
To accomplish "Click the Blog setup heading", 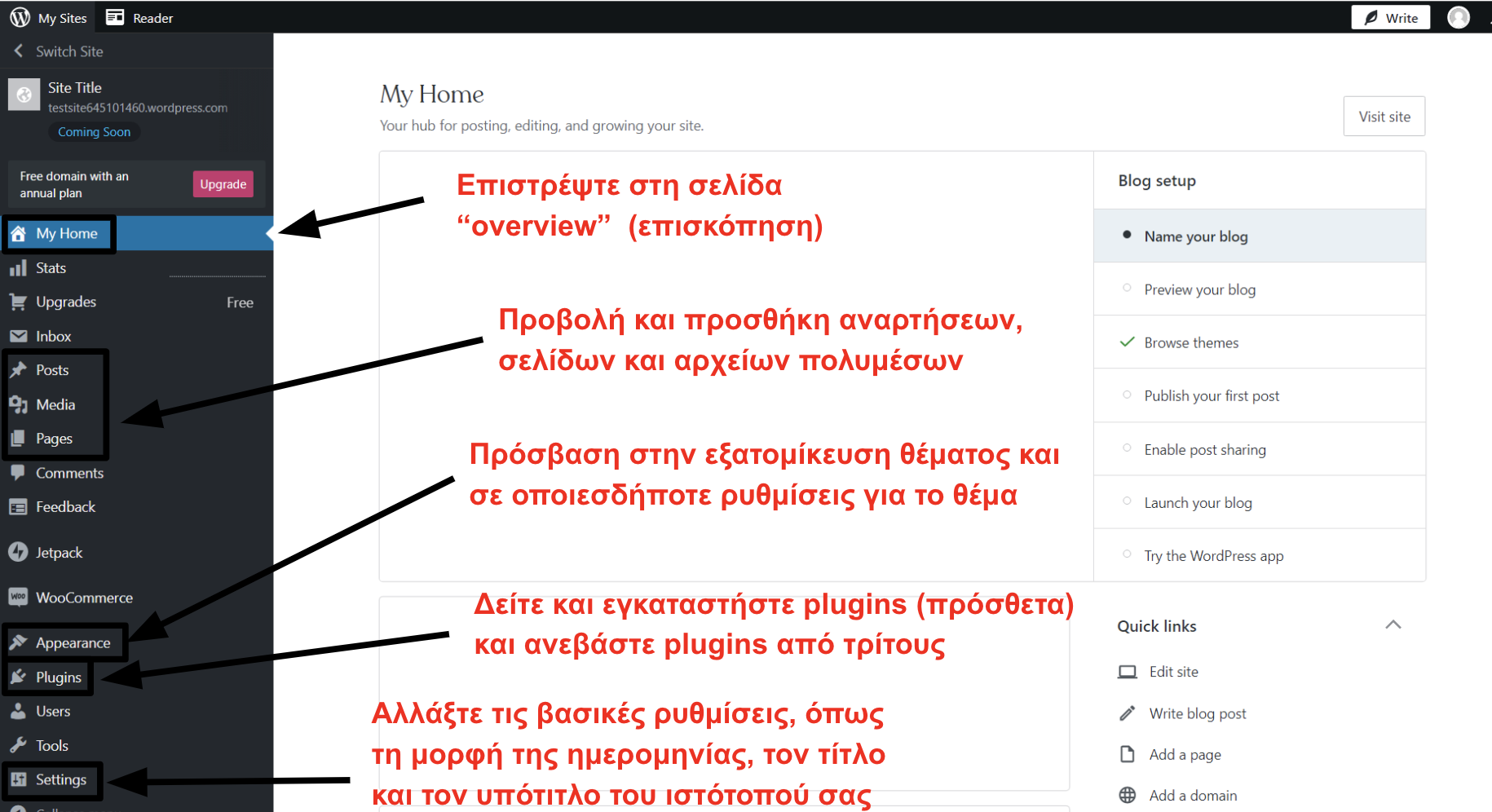I will coord(1157,181).
